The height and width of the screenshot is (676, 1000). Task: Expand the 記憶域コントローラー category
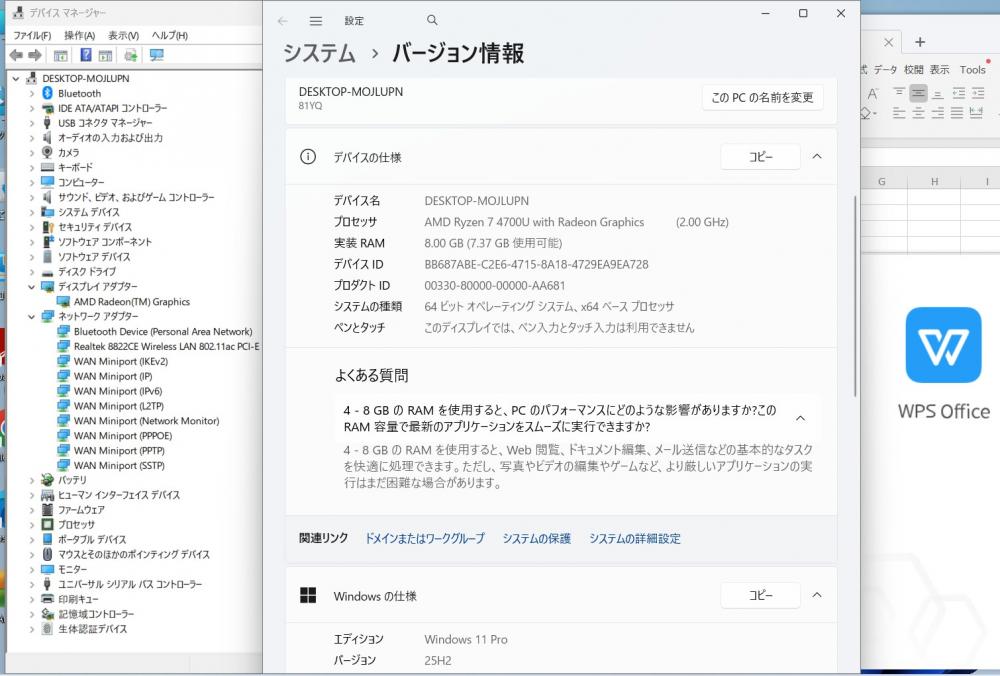(31, 614)
